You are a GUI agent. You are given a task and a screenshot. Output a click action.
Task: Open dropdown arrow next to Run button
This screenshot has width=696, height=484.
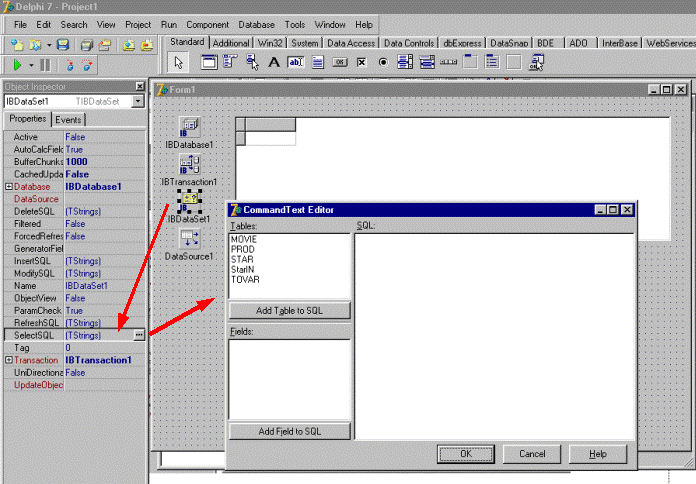tap(31, 65)
